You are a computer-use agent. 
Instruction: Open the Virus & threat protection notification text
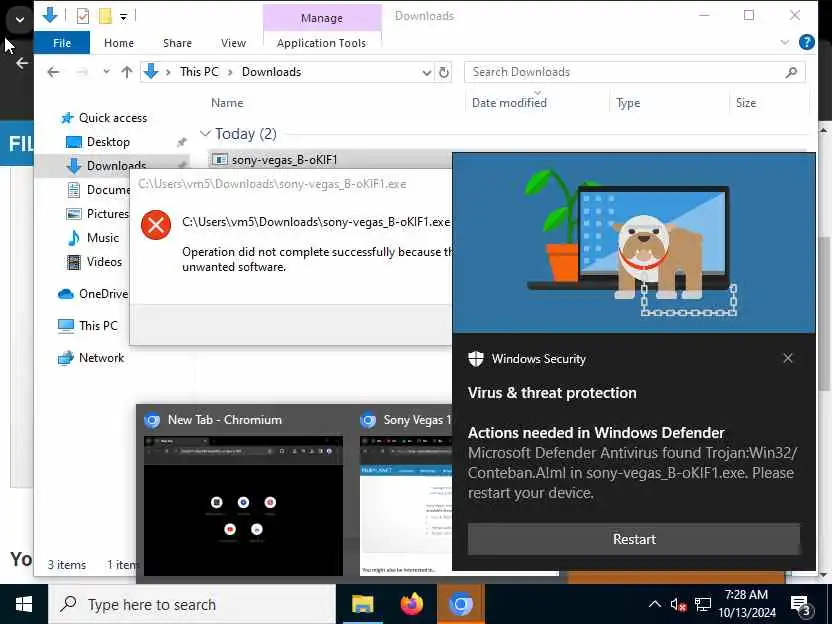click(552, 393)
